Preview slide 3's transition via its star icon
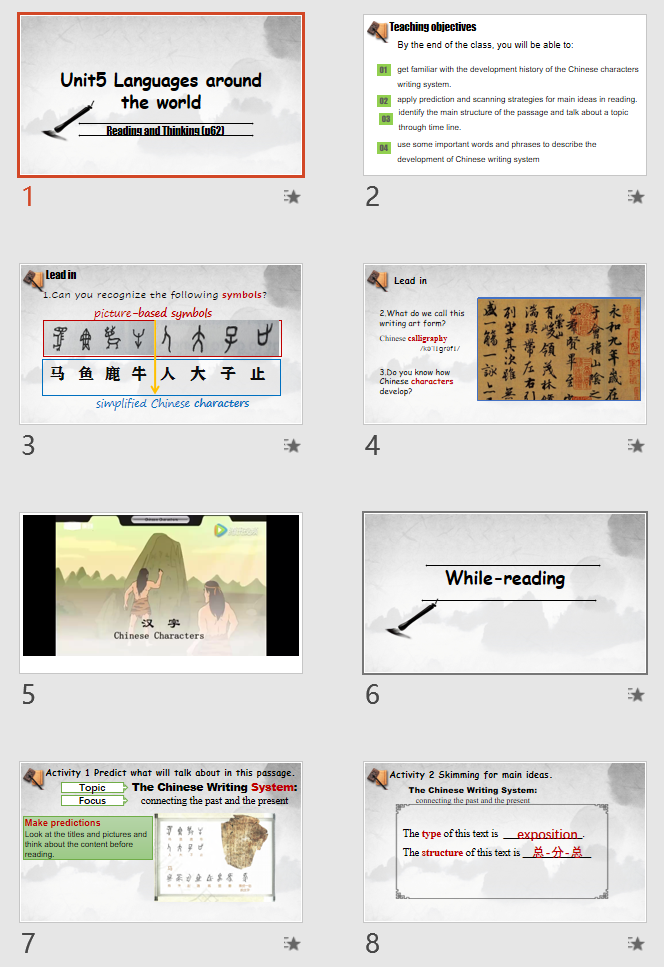The width and height of the screenshot is (664, 967). [291, 446]
